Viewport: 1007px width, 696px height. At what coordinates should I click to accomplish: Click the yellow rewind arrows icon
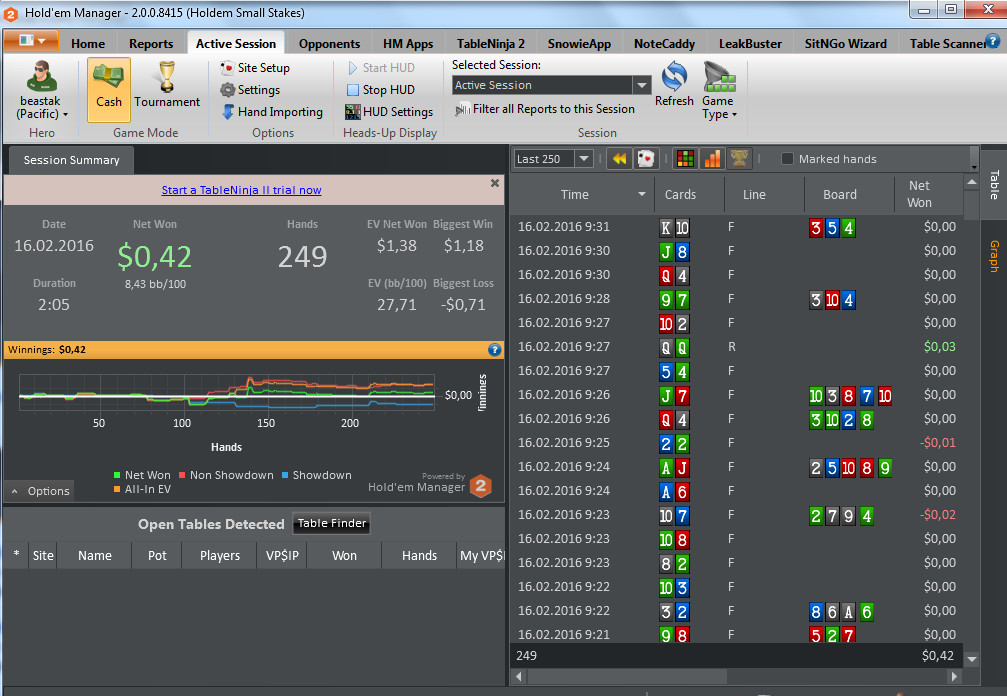pos(619,159)
